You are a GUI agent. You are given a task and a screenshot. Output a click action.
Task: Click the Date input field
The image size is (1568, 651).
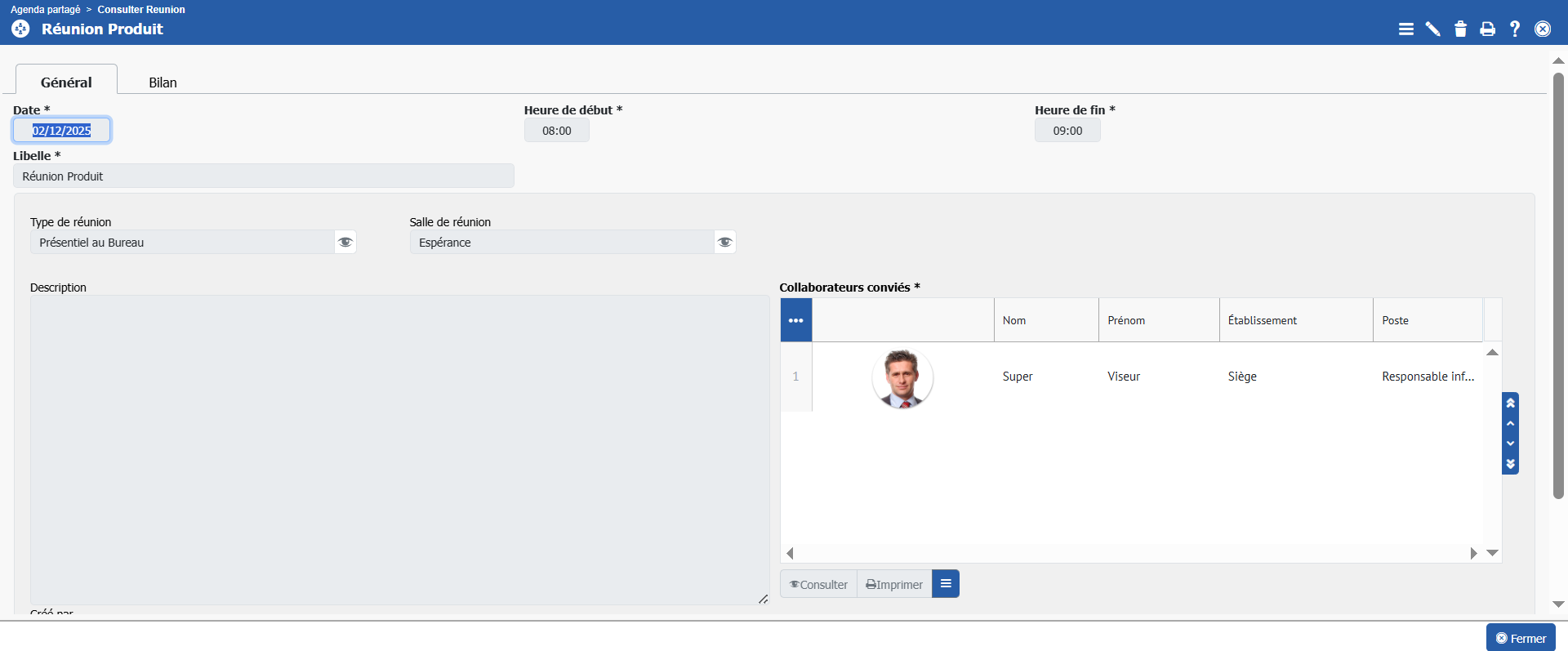[x=62, y=131]
